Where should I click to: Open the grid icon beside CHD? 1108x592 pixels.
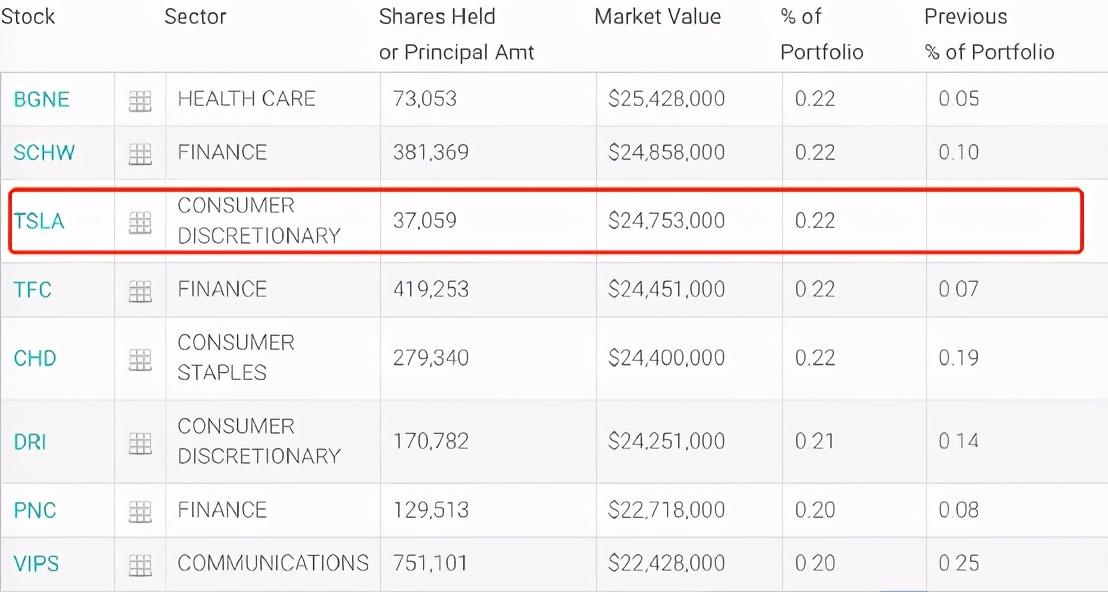140,359
